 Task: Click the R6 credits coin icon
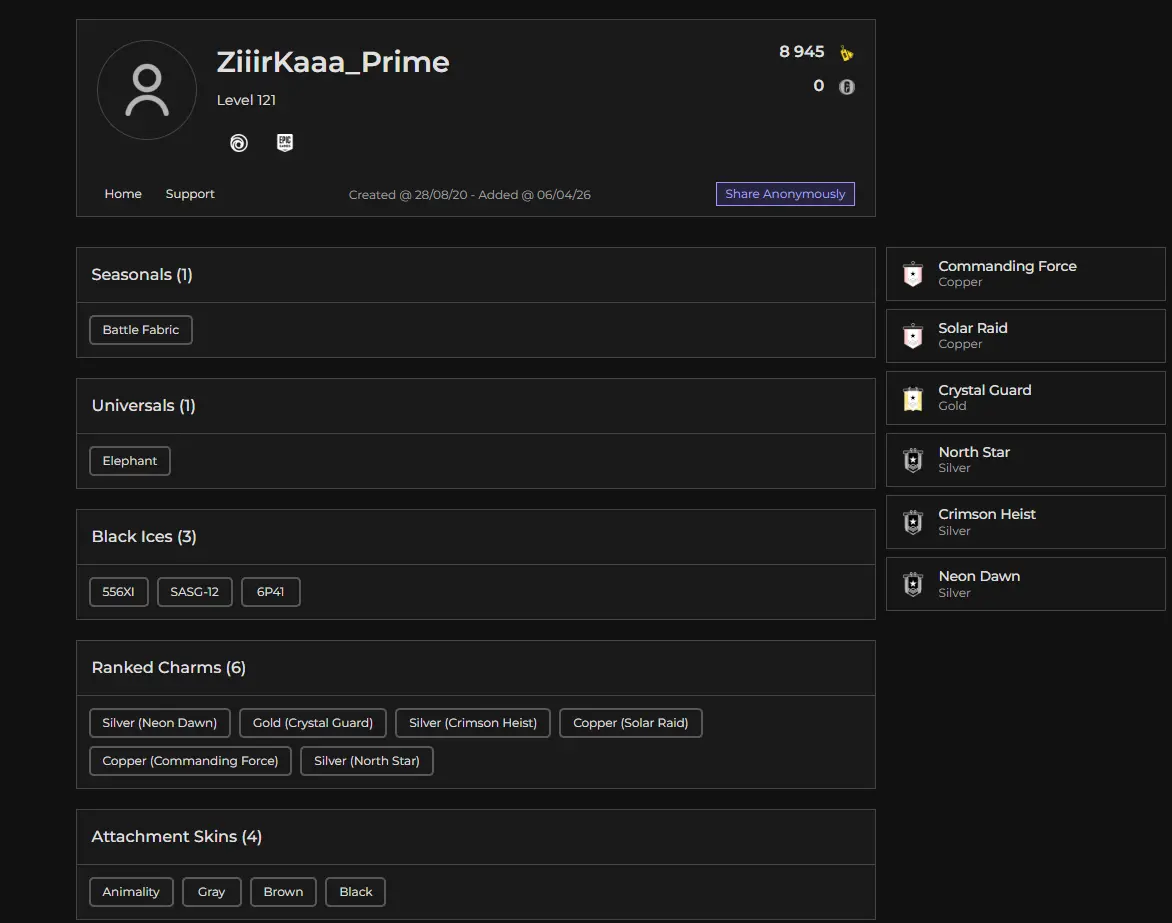pos(846,87)
